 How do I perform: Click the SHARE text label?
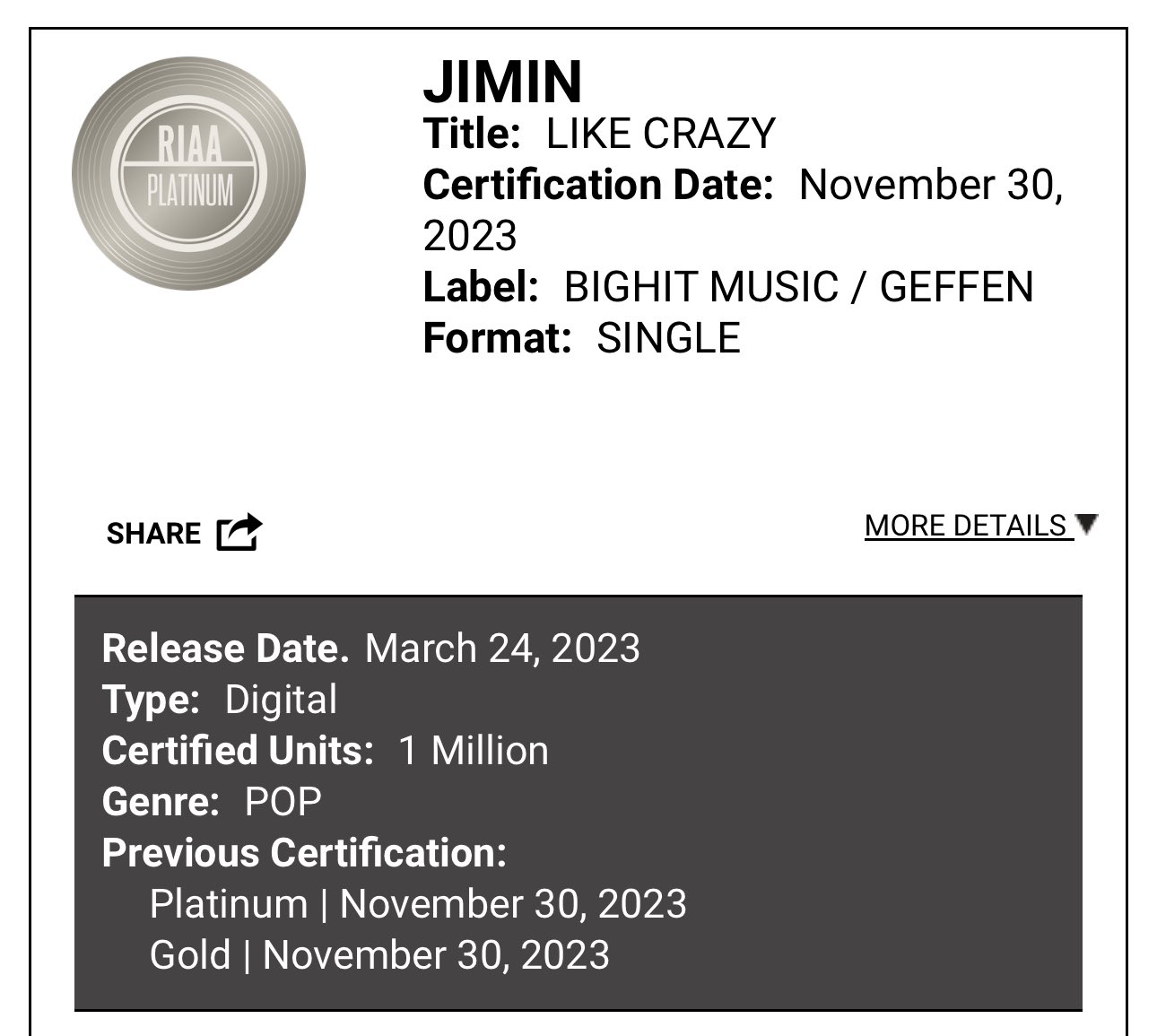point(153,533)
